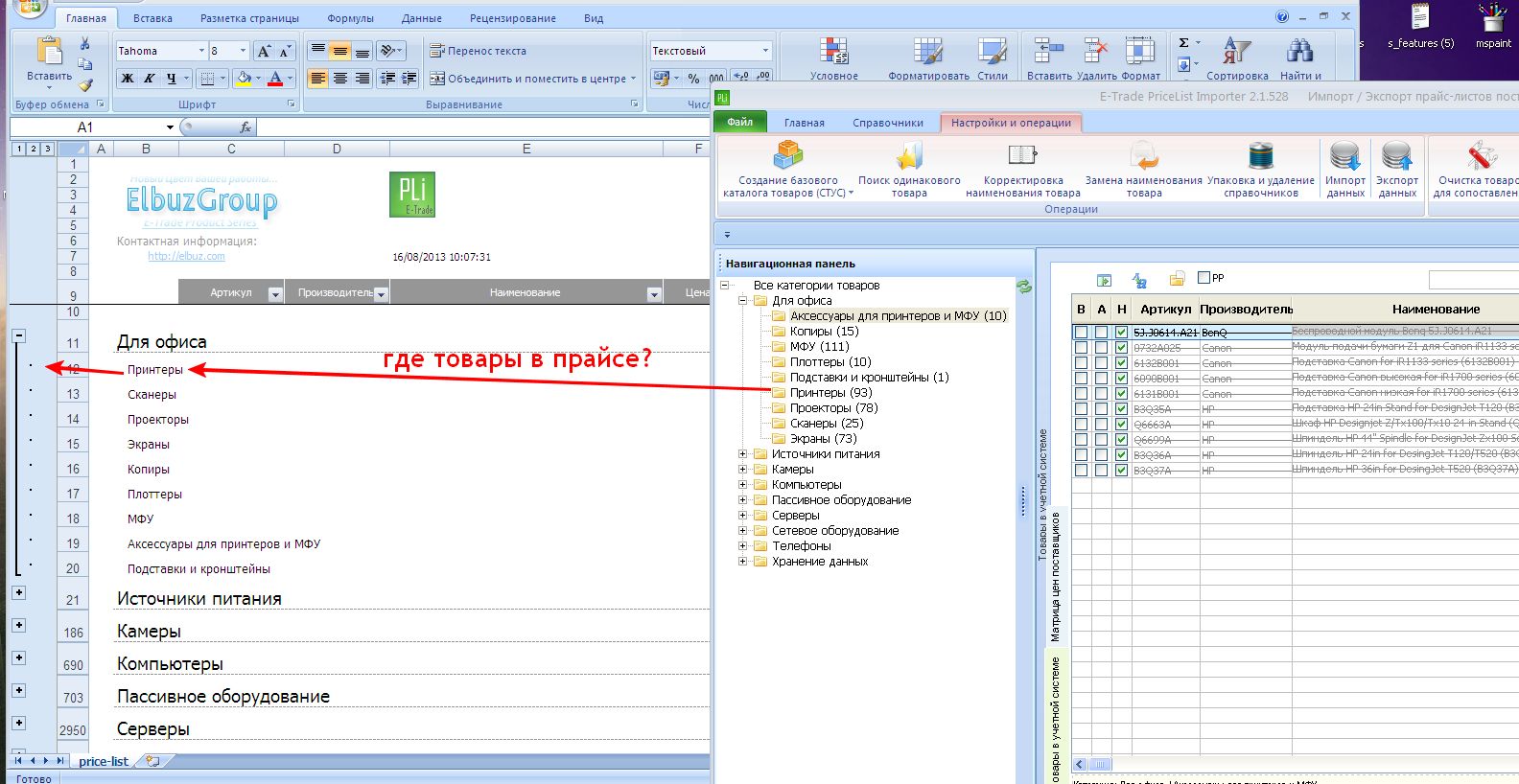Open the price-list sheet tab
1519x784 pixels.
click(104, 761)
